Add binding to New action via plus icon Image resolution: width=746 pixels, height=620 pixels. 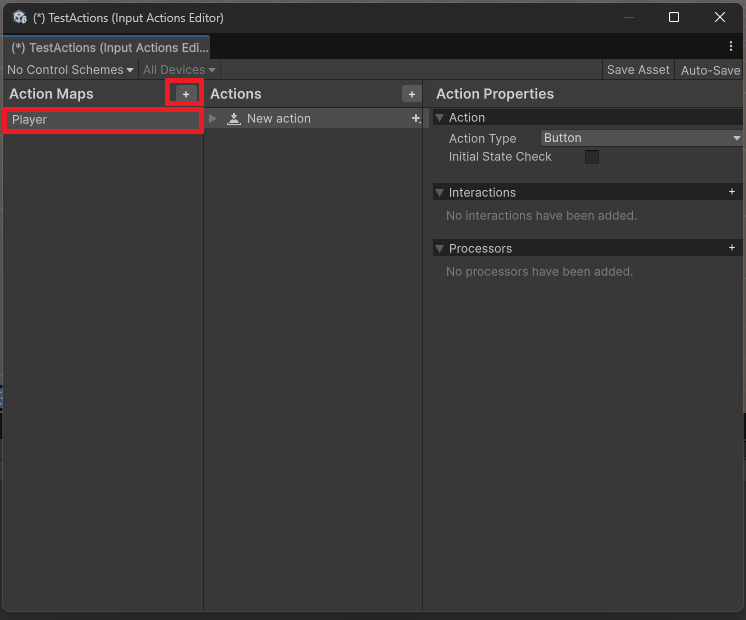pyautogui.click(x=415, y=119)
